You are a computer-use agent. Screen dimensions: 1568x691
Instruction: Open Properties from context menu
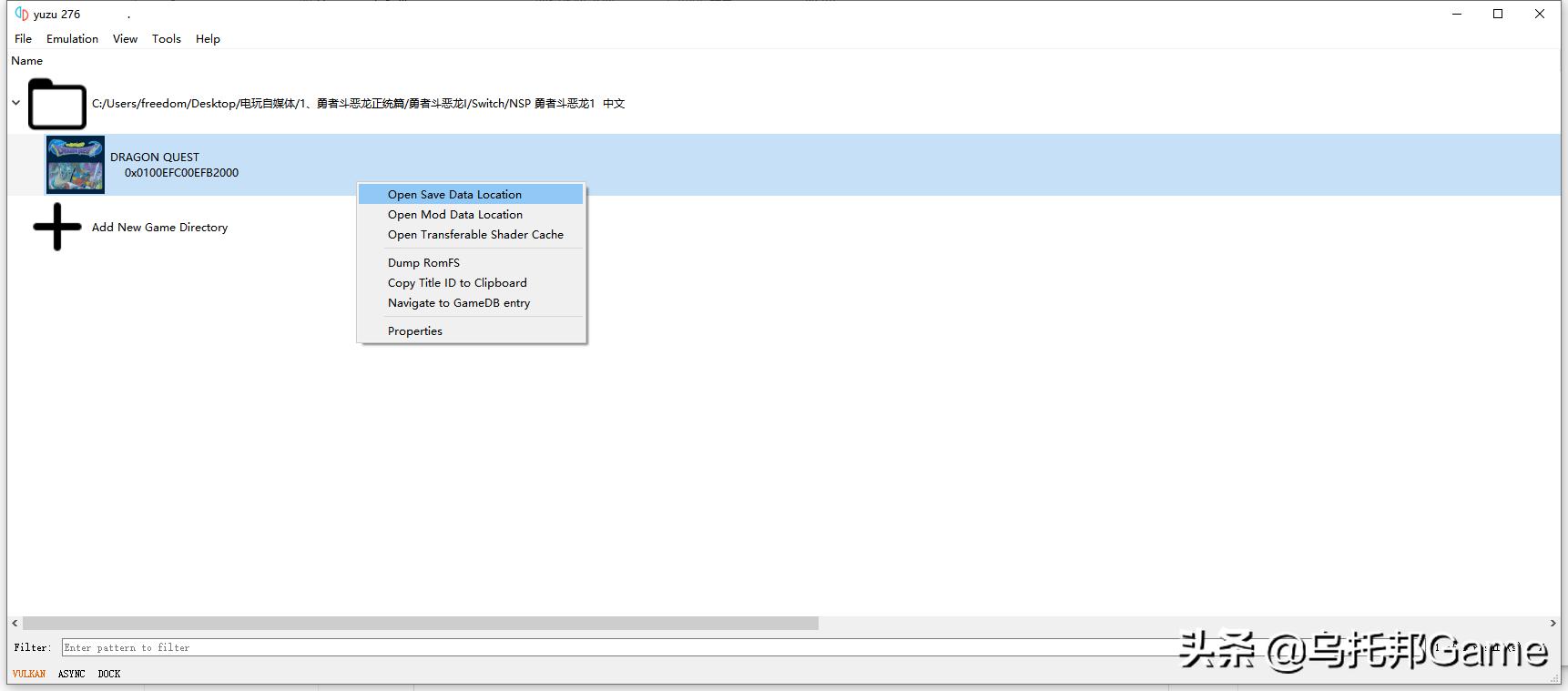[471, 331]
